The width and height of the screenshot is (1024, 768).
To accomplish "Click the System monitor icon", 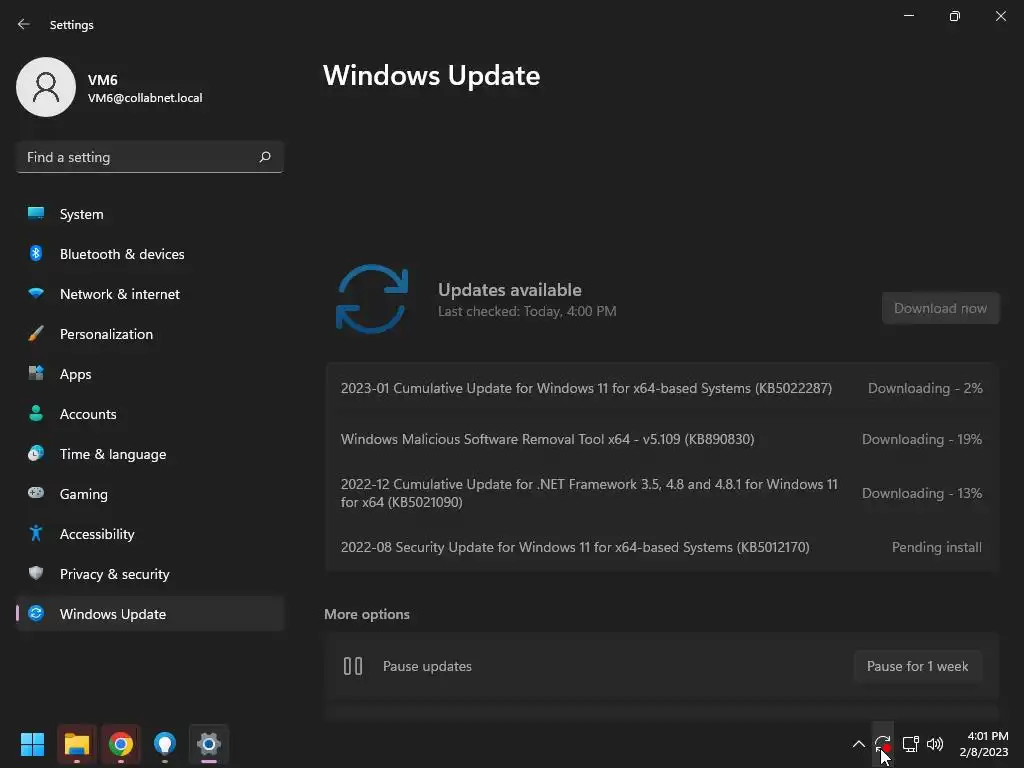I will pyautogui.click(x=36, y=213).
